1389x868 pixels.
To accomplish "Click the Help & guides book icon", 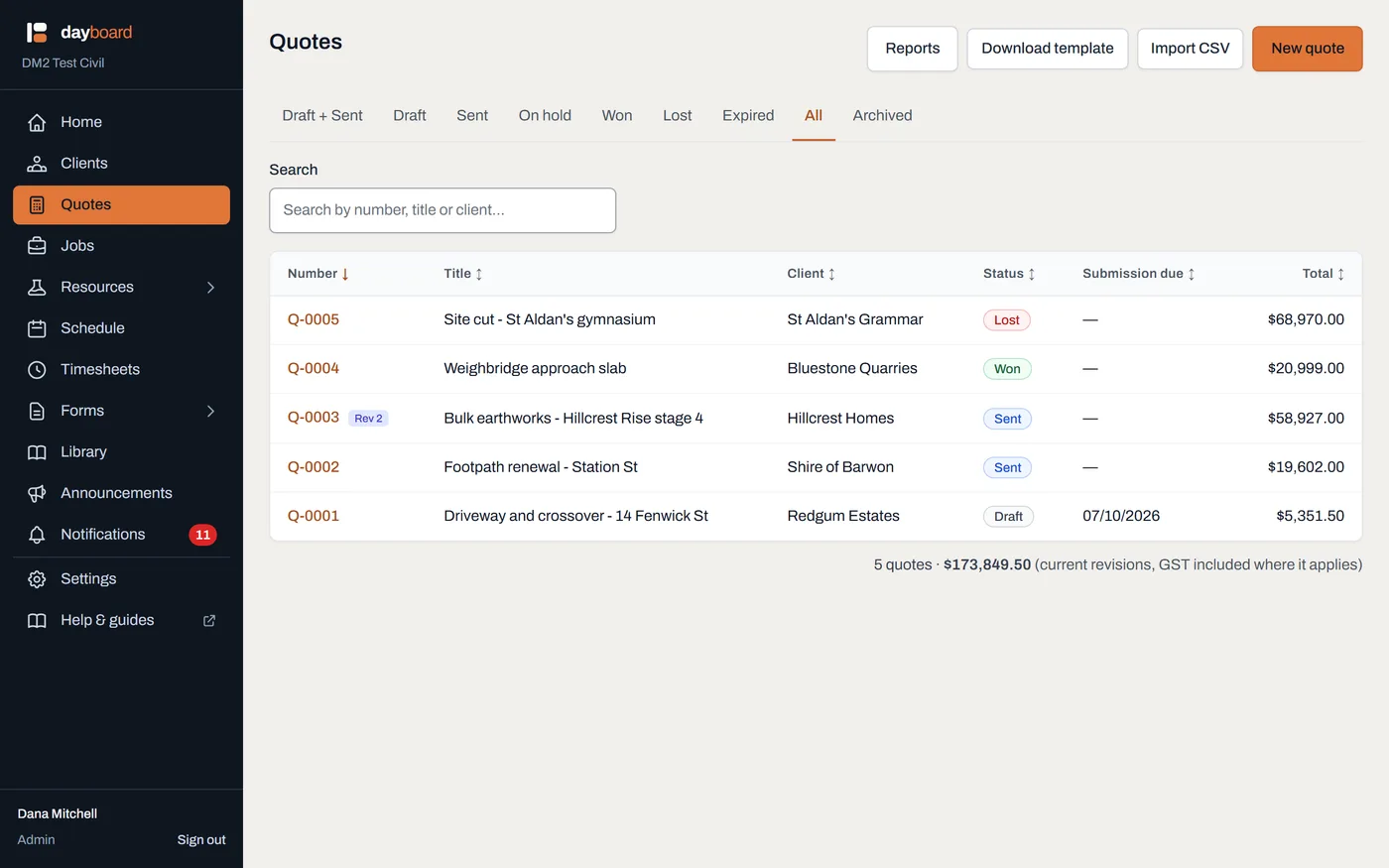I will coord(37,620).
